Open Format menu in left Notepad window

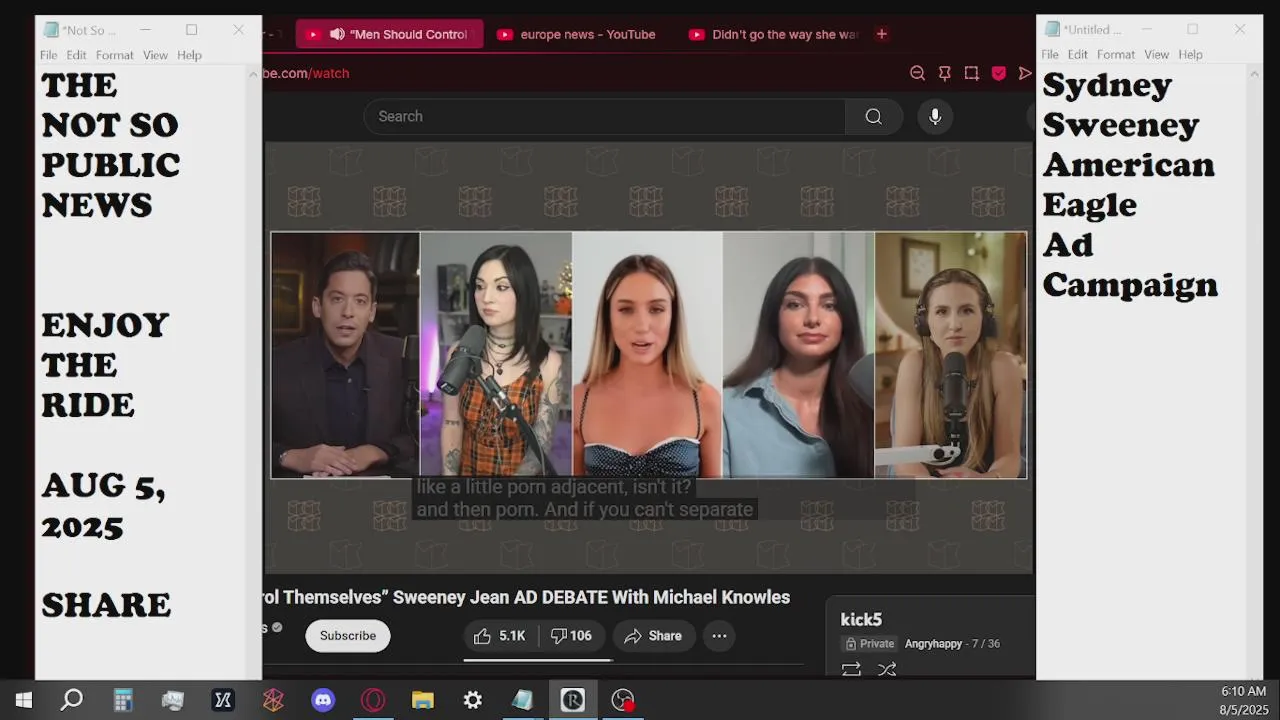pyautogui.click(x=115, y=55)
